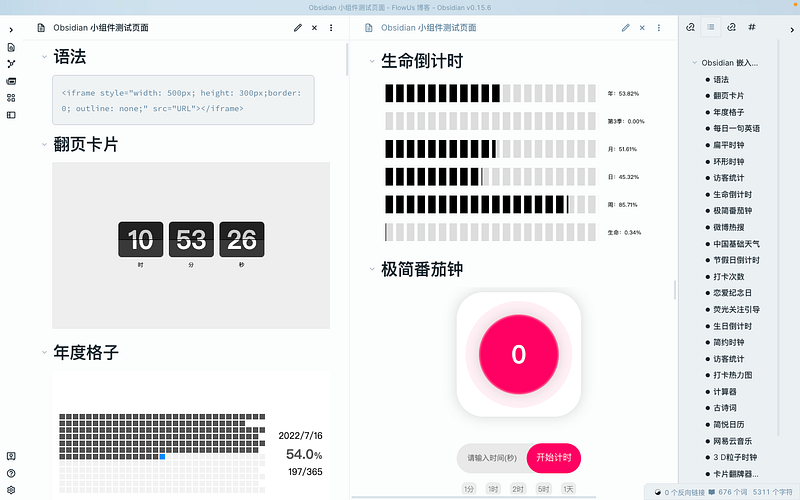
Task: Open another vault from bottom ribbon
Action: (x=11, y=456)
